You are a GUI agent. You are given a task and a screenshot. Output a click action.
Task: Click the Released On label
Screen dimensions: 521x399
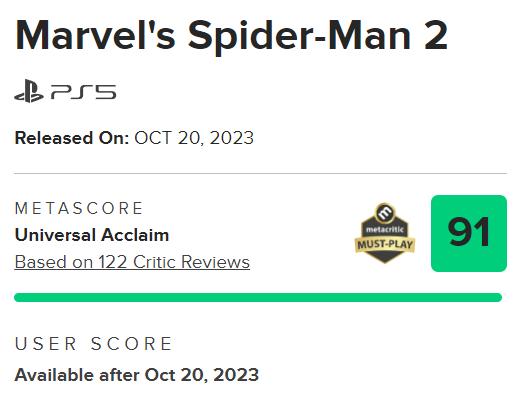(72, 138)
